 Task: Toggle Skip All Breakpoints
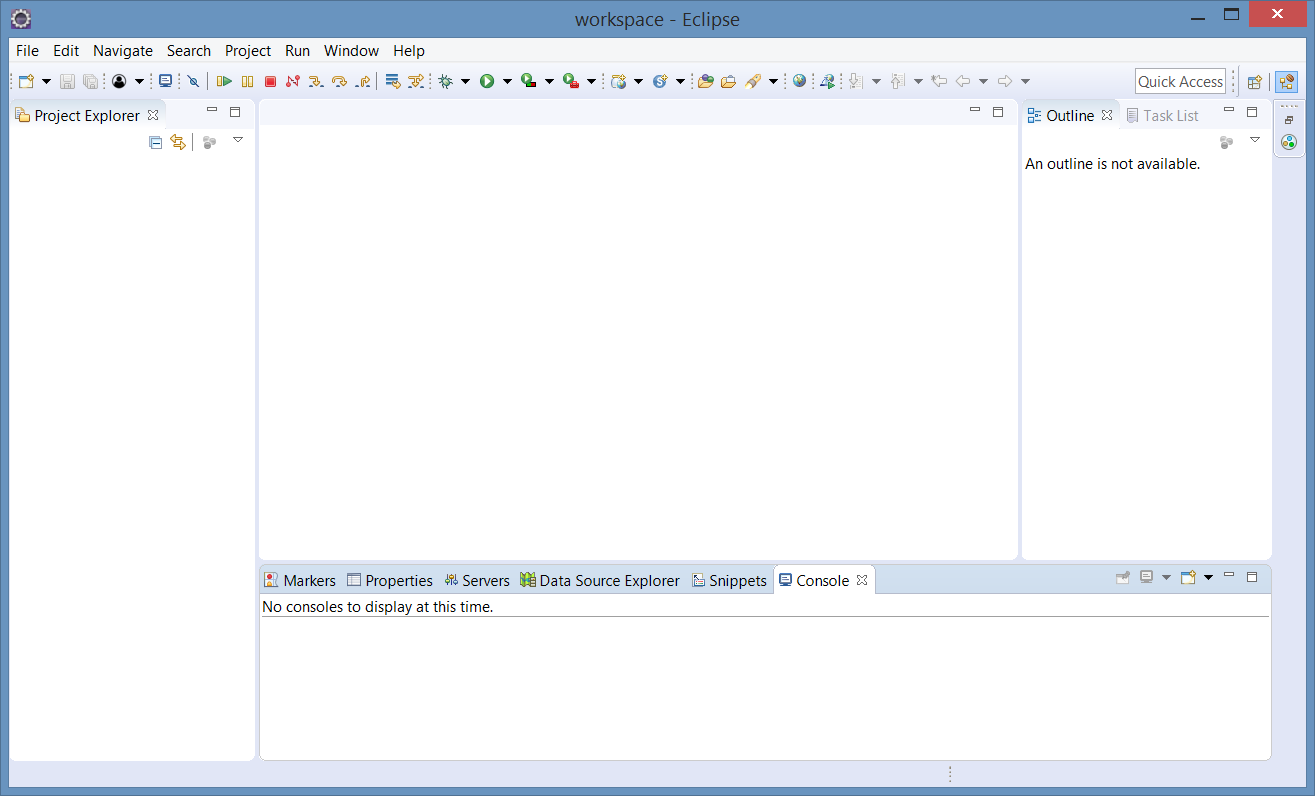click(x=193, y=81)
